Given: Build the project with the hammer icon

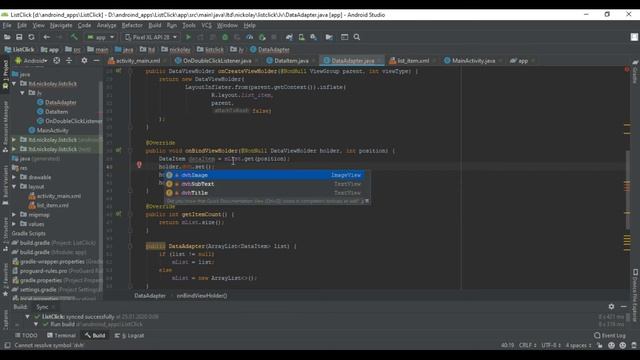Looking at the screenshot, I should click(x=74, y=37).
